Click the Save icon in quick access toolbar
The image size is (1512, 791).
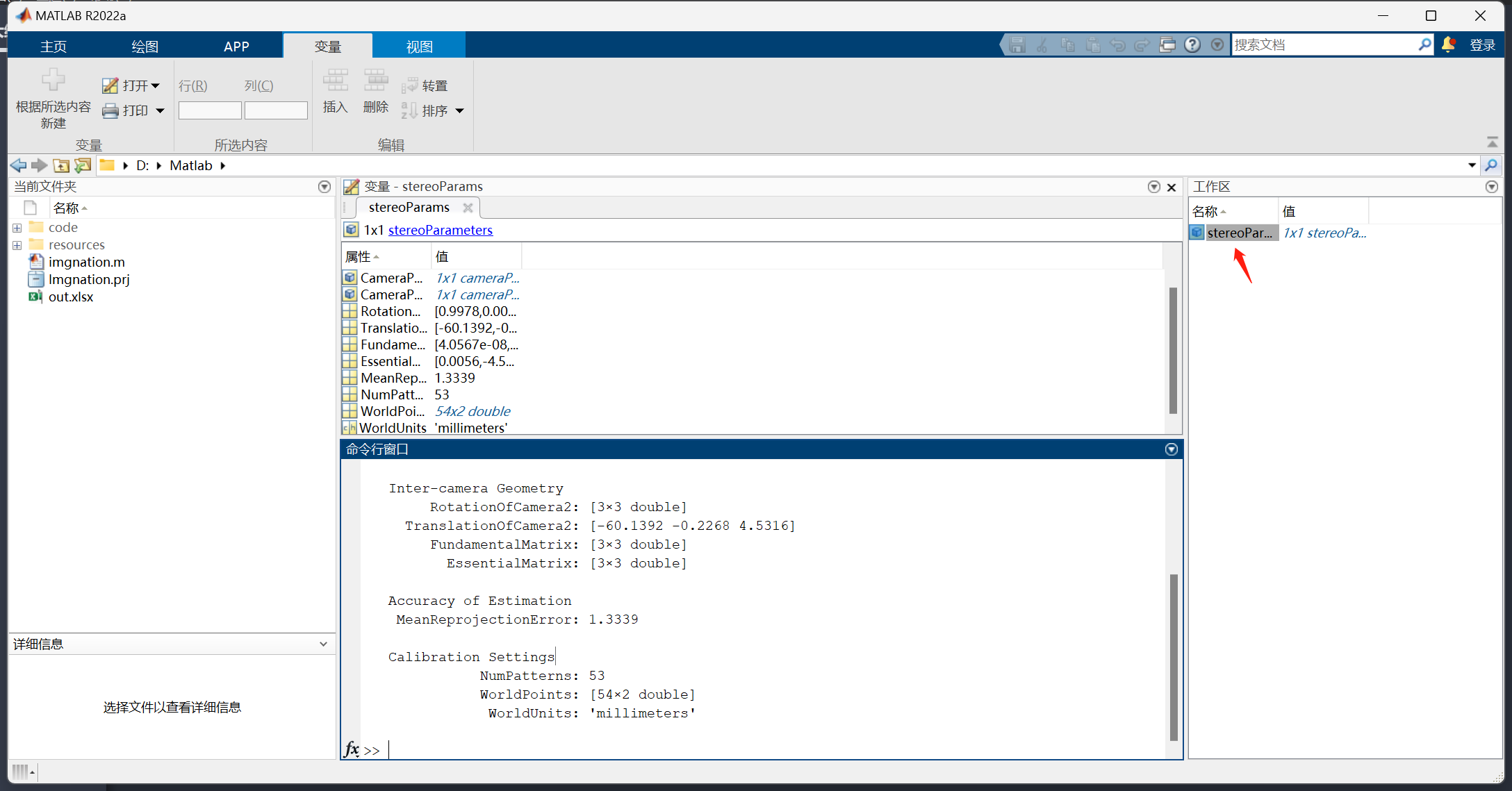point(1017,45)
